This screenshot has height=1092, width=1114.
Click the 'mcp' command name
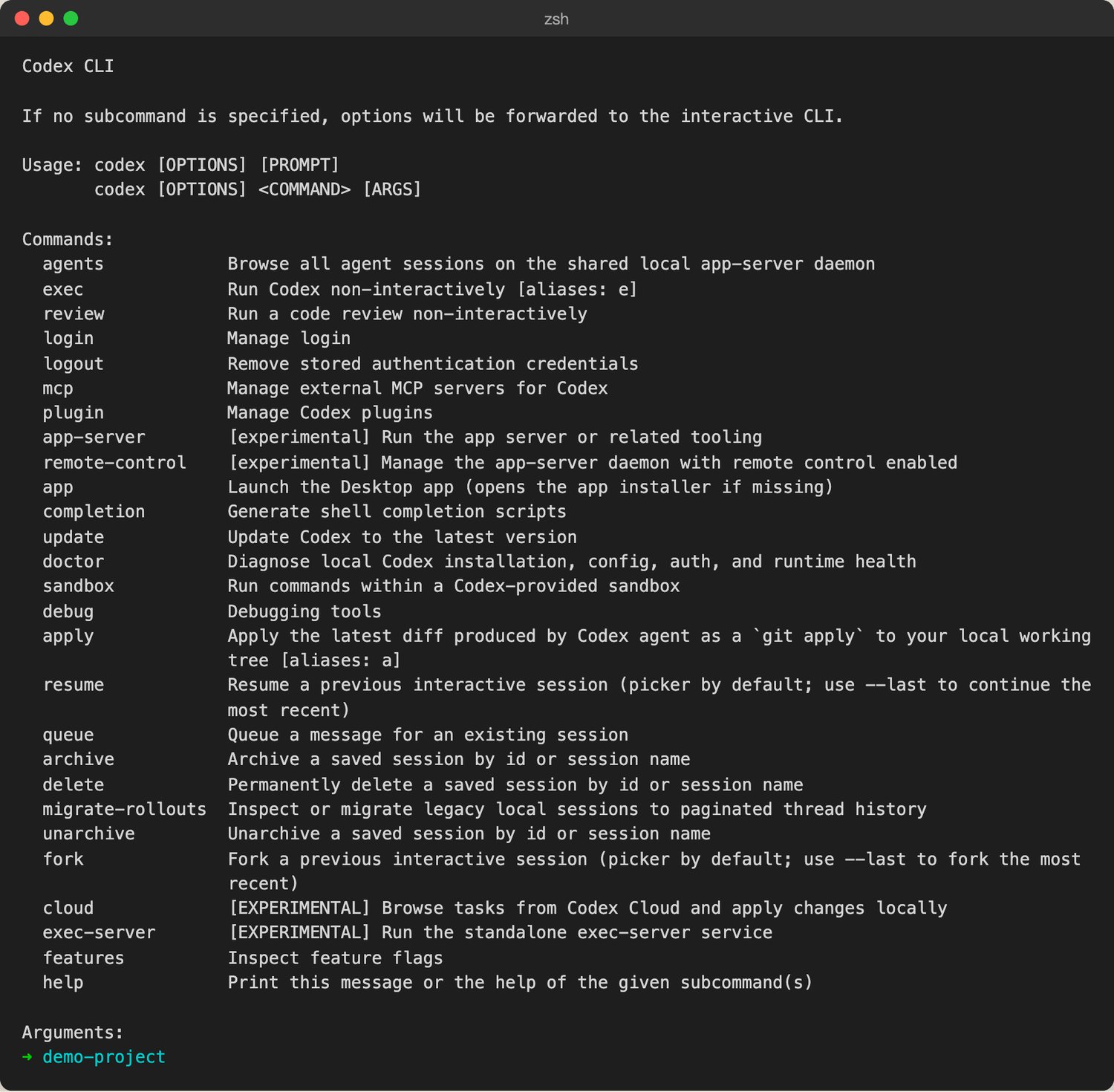58,389
